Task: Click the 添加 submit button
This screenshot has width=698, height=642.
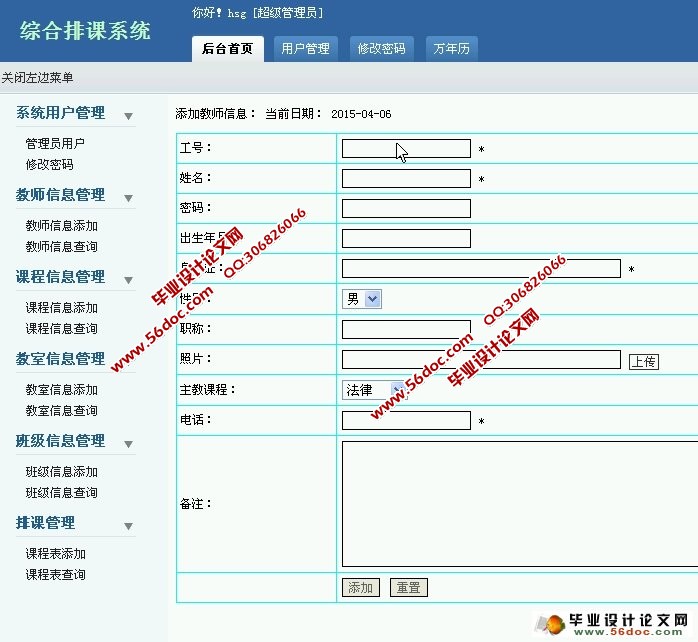Action: tap(361, 587)
